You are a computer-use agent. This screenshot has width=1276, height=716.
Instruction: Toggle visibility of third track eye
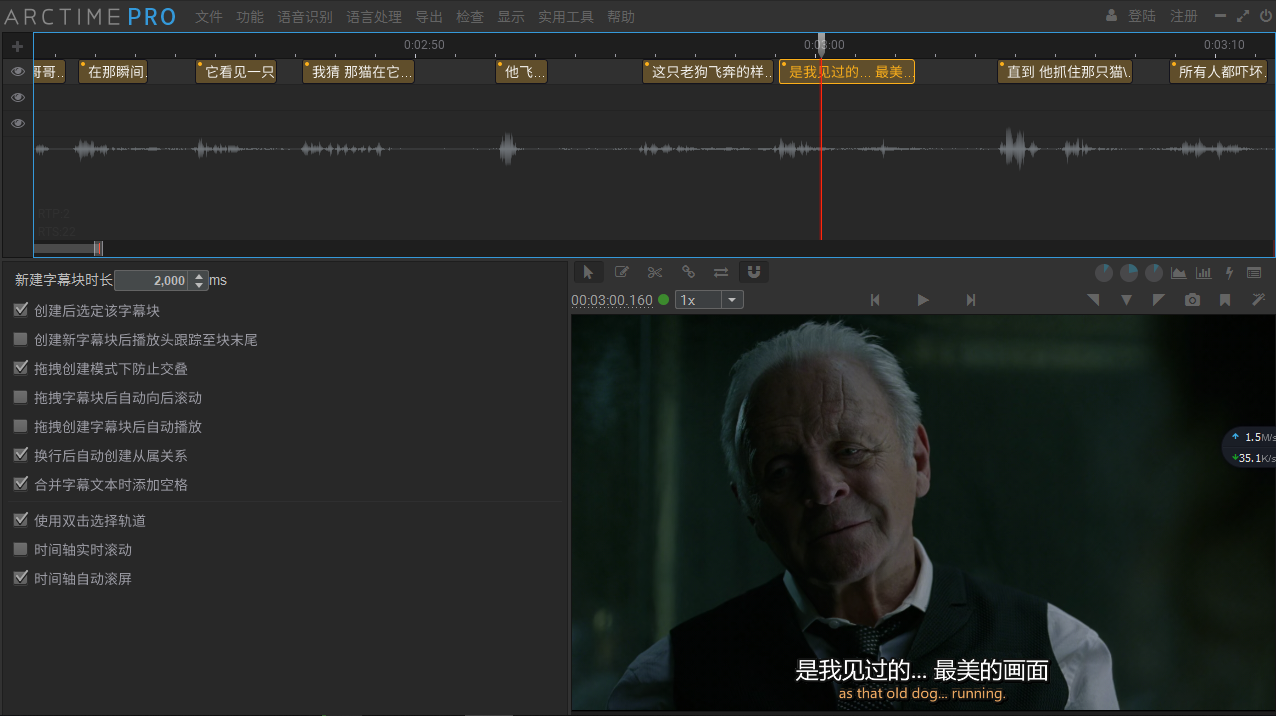click(17, 123)
